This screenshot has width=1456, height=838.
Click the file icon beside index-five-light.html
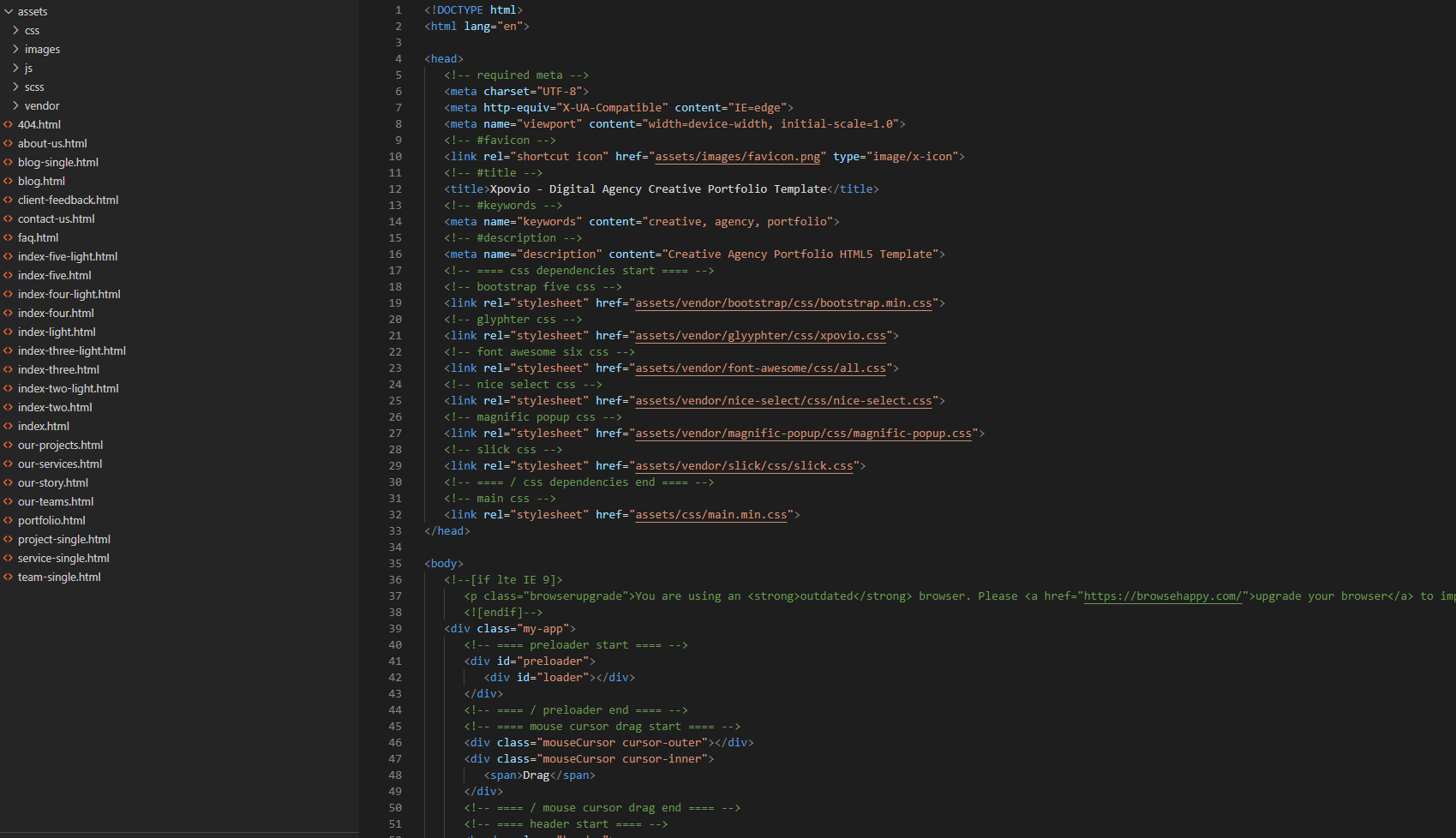click(9, 256)
